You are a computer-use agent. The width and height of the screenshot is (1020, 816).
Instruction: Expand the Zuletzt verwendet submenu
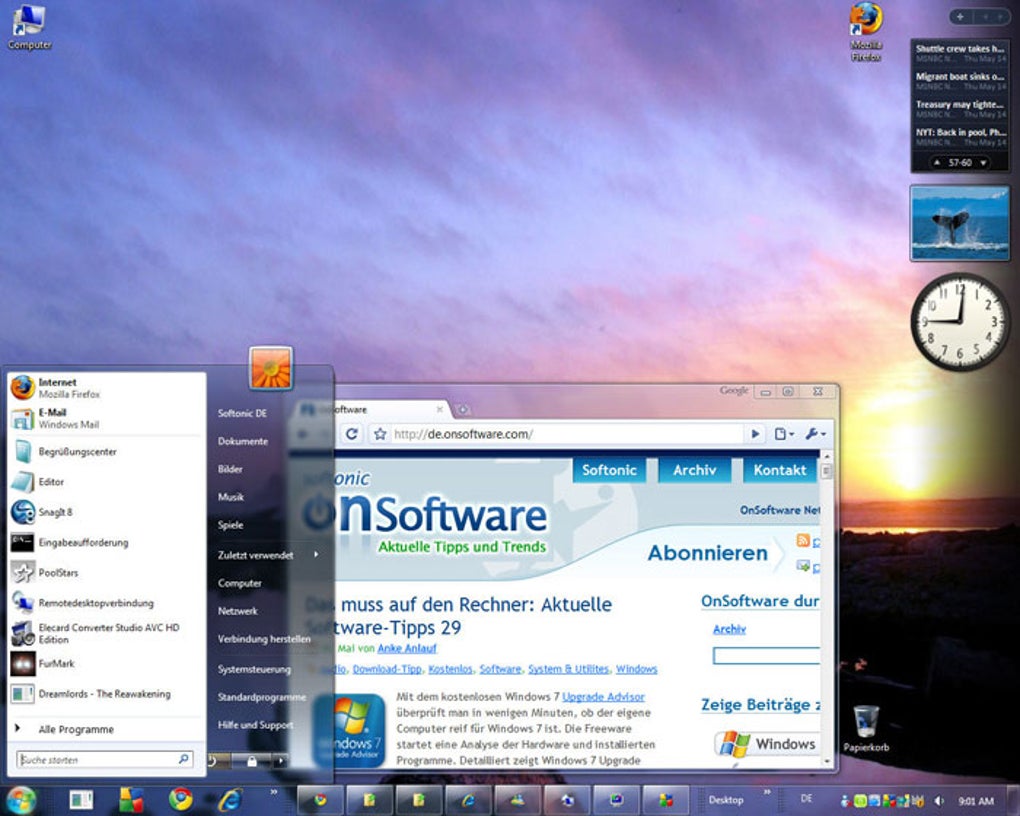268,555
